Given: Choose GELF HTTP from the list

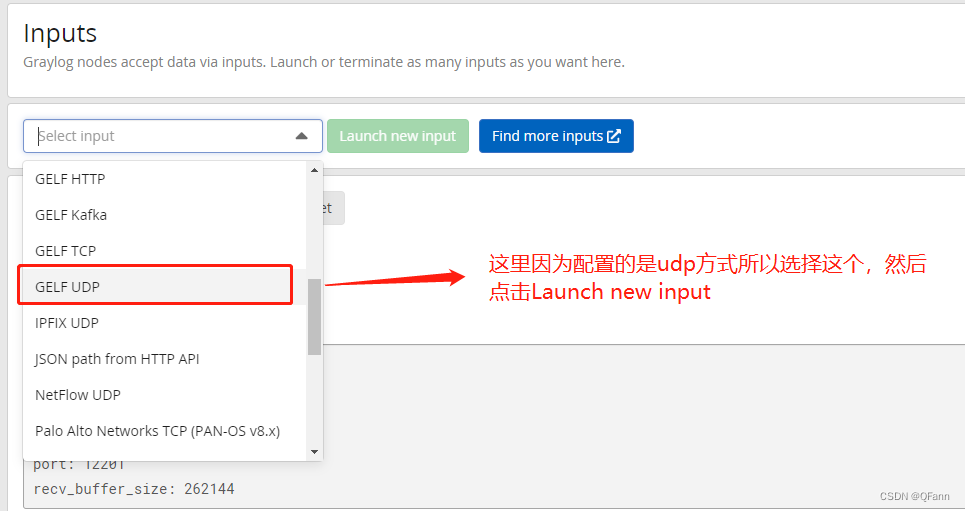Looking at the screenshot, I should tap(164, 179).
